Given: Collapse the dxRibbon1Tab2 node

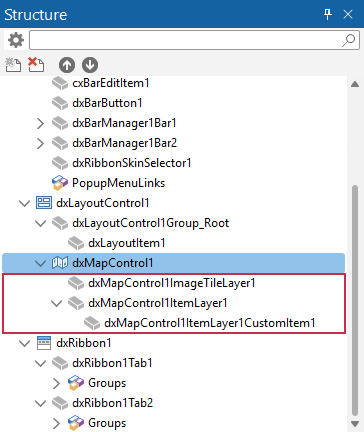Looking at the screenshot, I should 41,403.
